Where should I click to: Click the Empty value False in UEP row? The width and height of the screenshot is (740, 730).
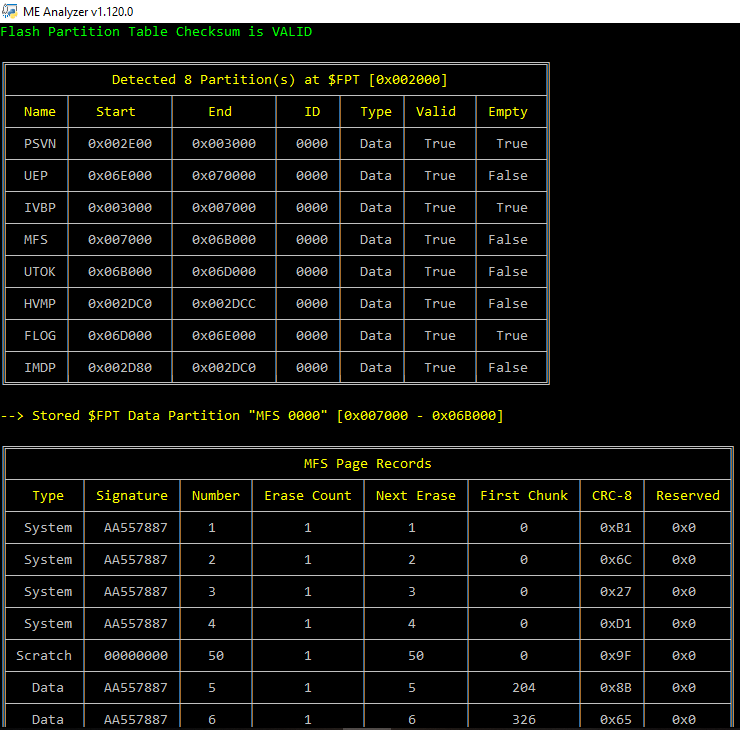(x=508, y=176)
